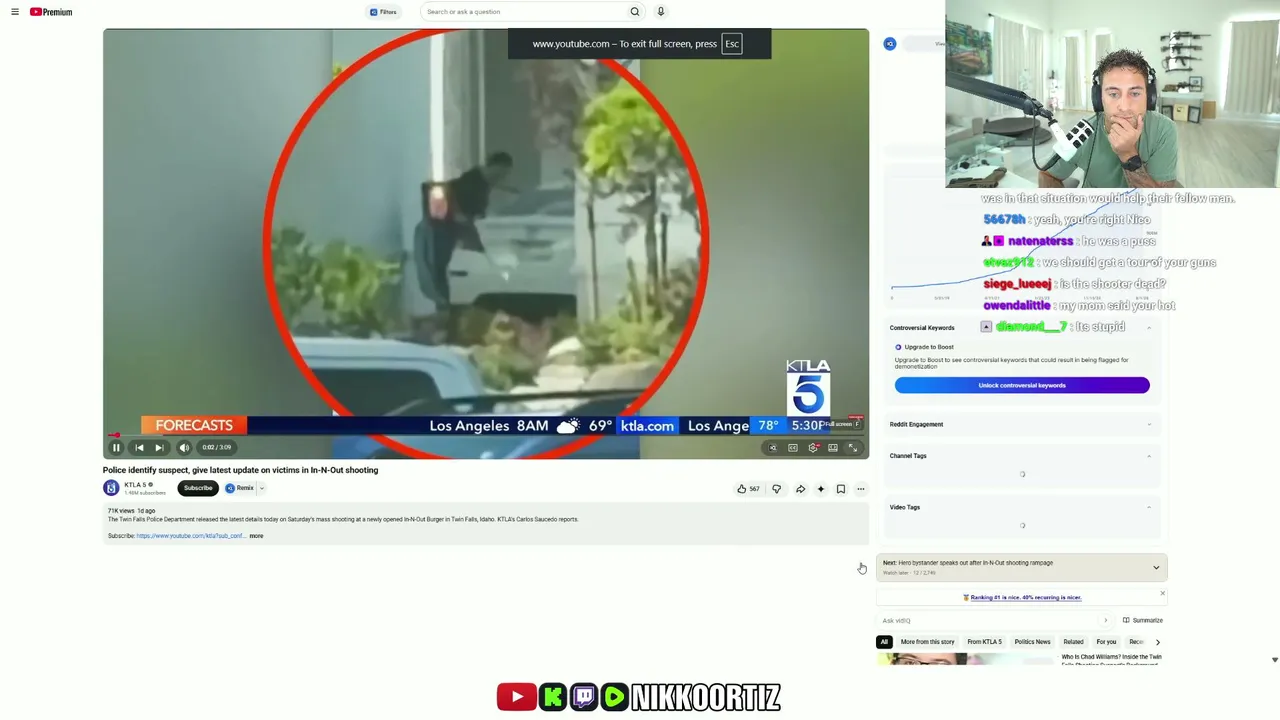Start voice search with microphone icon
The image size is (1280, 720).
pos(661,12)
